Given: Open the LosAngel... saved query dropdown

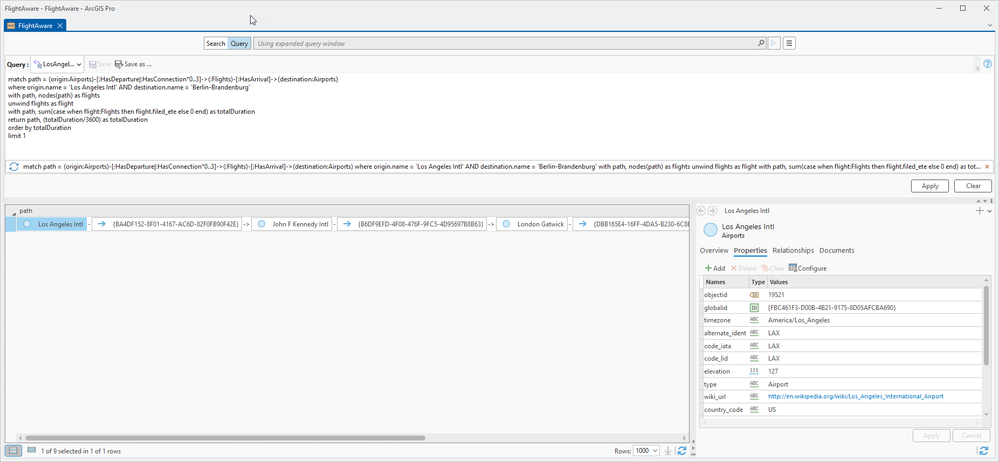Looking at the screenshot, I should pos(57,64).
